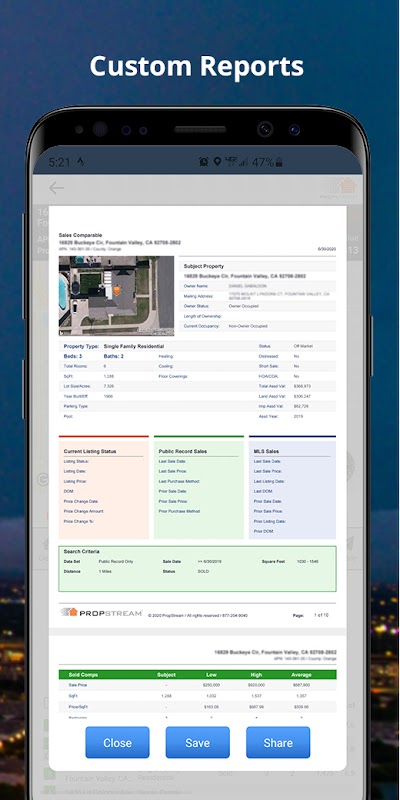Screen dimensions: 400x800
Task: Close the report preview
Action: (x=117, y=742)
